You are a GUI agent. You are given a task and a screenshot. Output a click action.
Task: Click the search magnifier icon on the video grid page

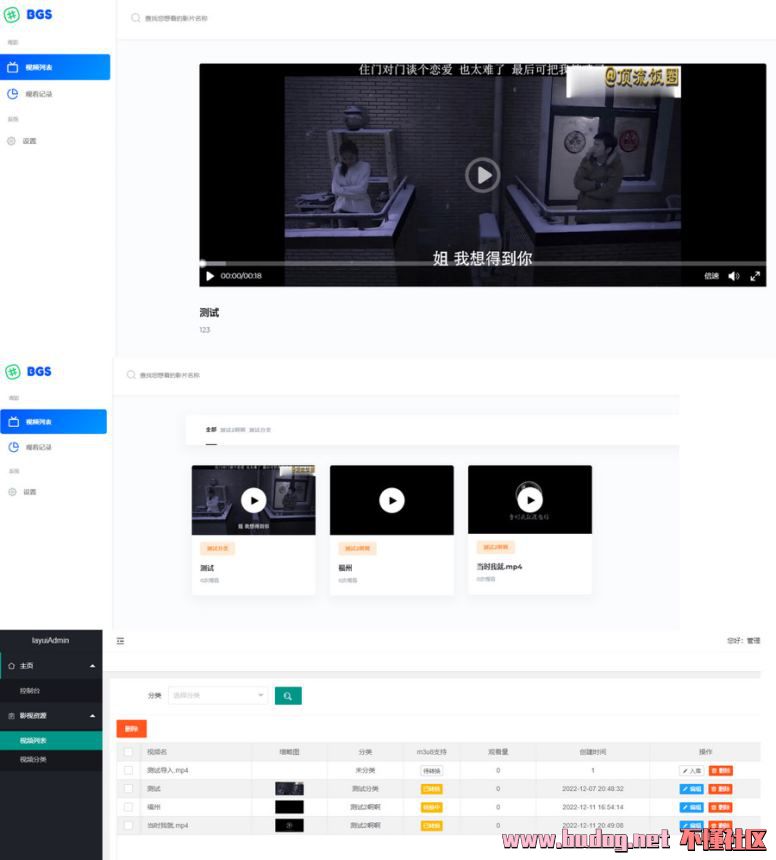tap(131, 375)
